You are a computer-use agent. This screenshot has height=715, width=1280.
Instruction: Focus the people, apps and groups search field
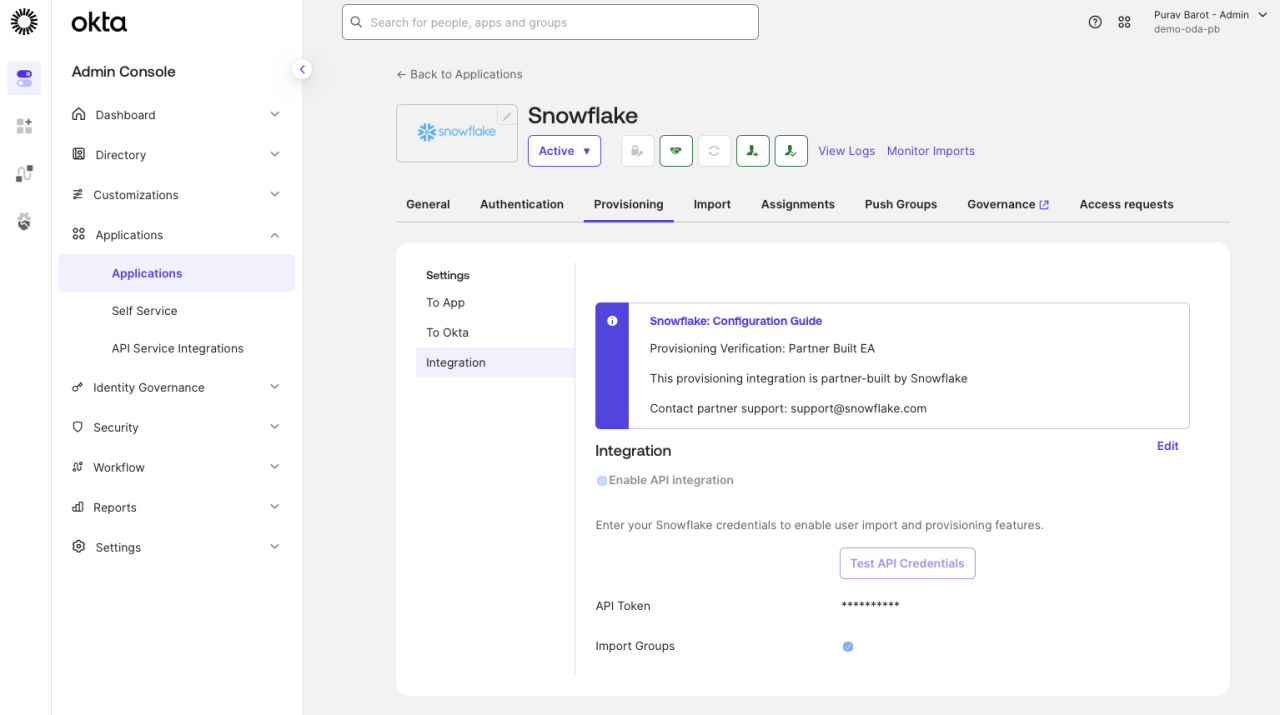(x=550, y=22)
